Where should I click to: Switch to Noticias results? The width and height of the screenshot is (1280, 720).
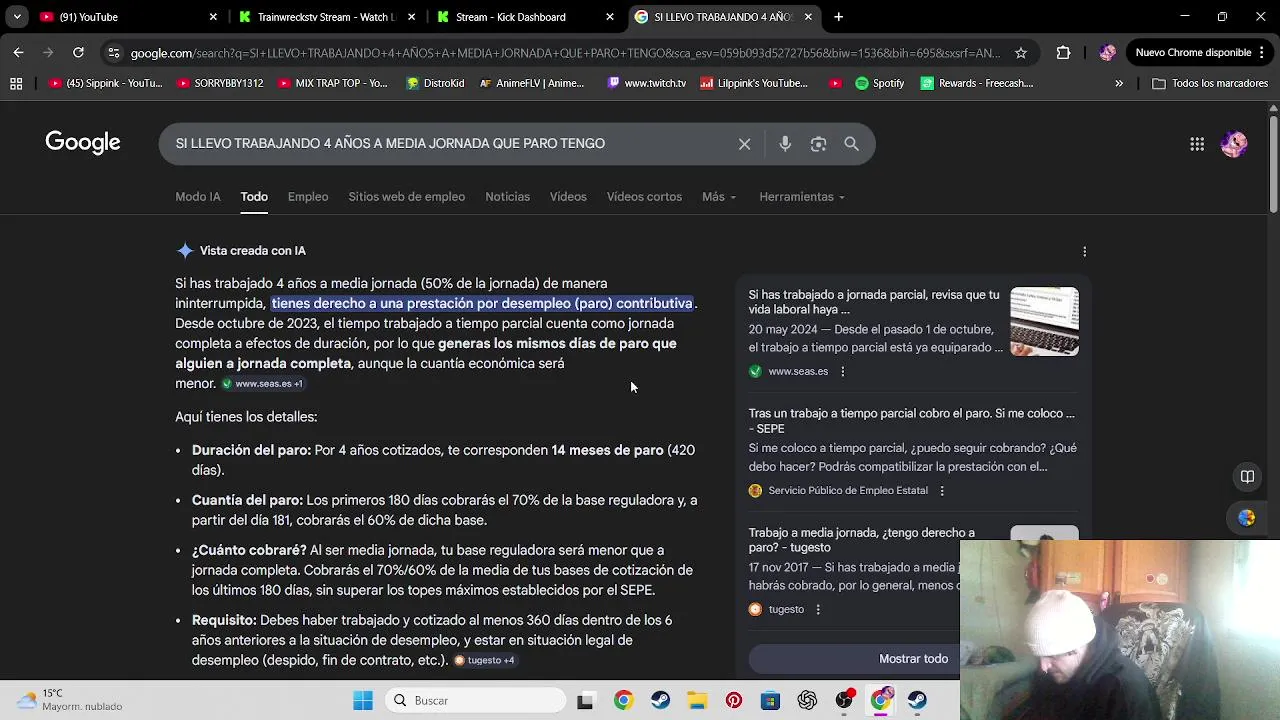(x=507, y=197)
